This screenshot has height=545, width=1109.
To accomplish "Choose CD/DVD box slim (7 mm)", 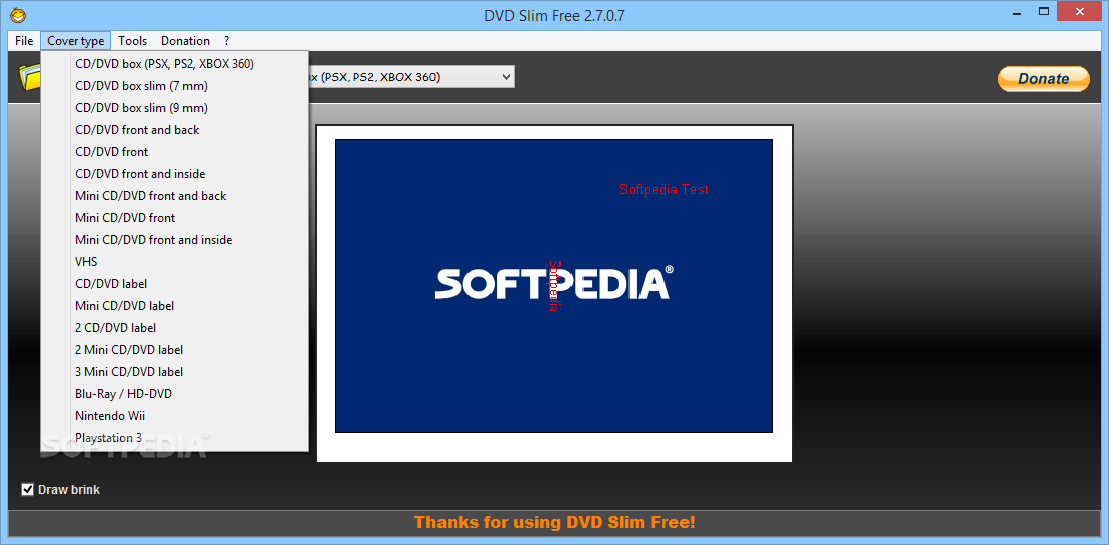I will pos(175,86).
